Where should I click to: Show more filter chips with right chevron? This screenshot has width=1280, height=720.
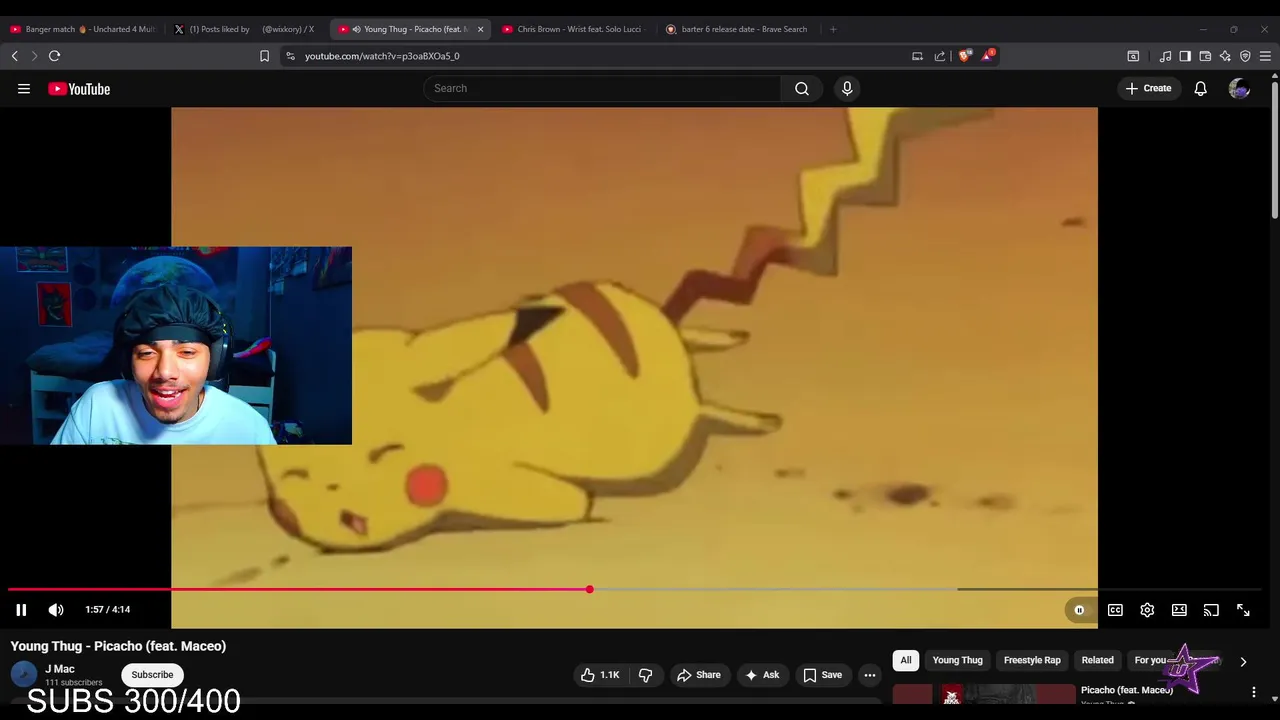(1243, 661)
